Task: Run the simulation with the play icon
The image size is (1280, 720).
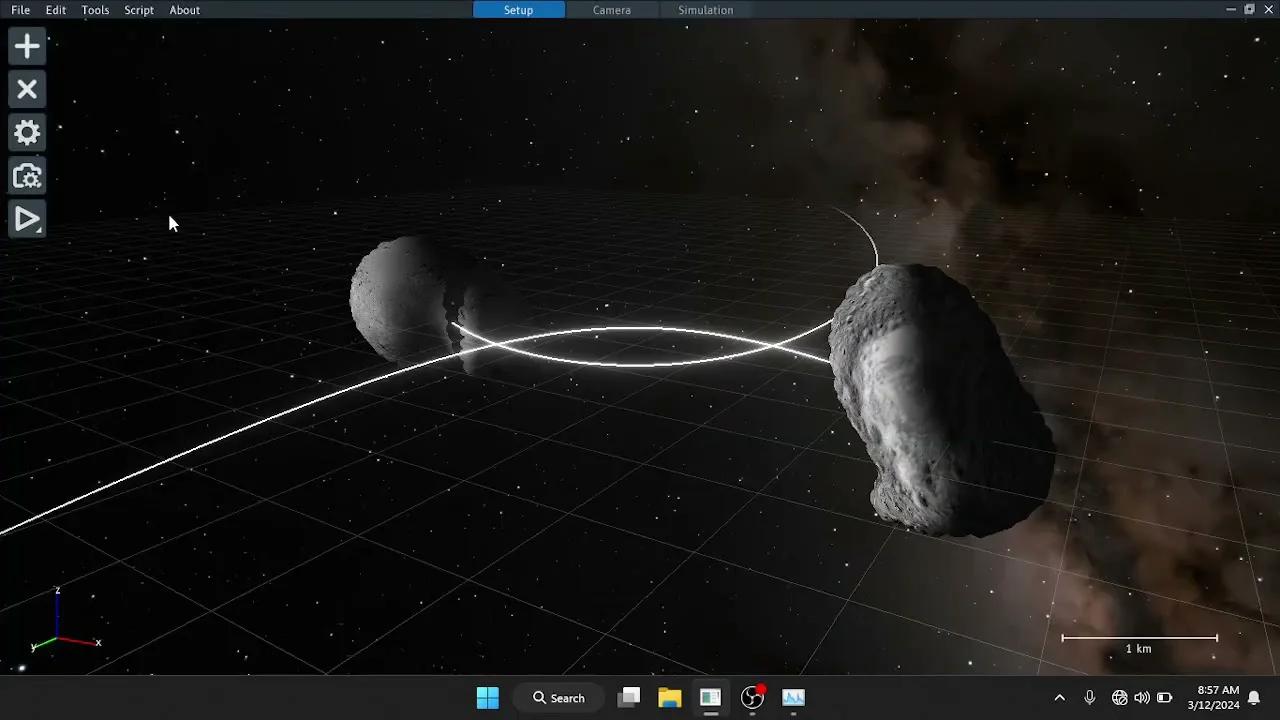Action: coord(24,219)
